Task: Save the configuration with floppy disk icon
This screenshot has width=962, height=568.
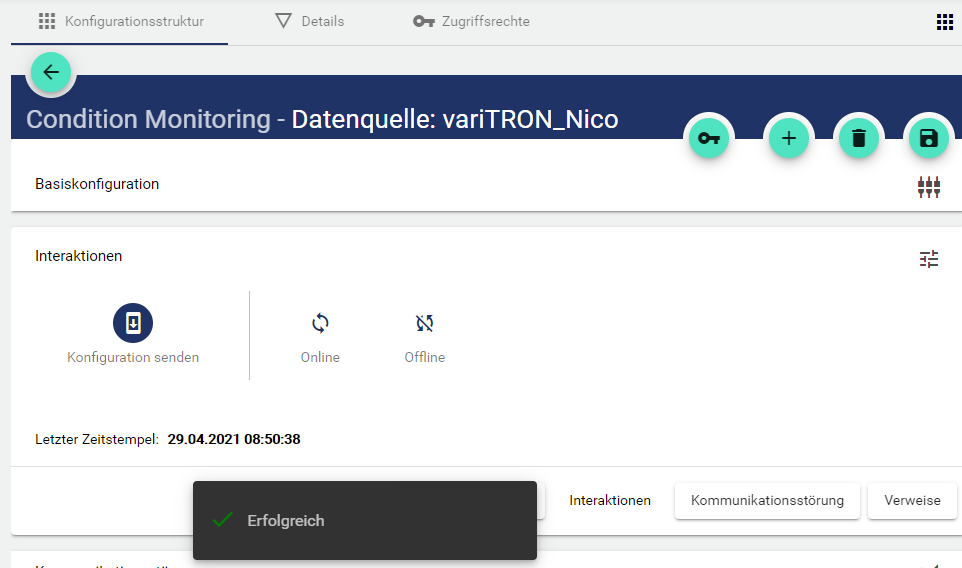Action: pyautogui.click(x=928, y=139)
